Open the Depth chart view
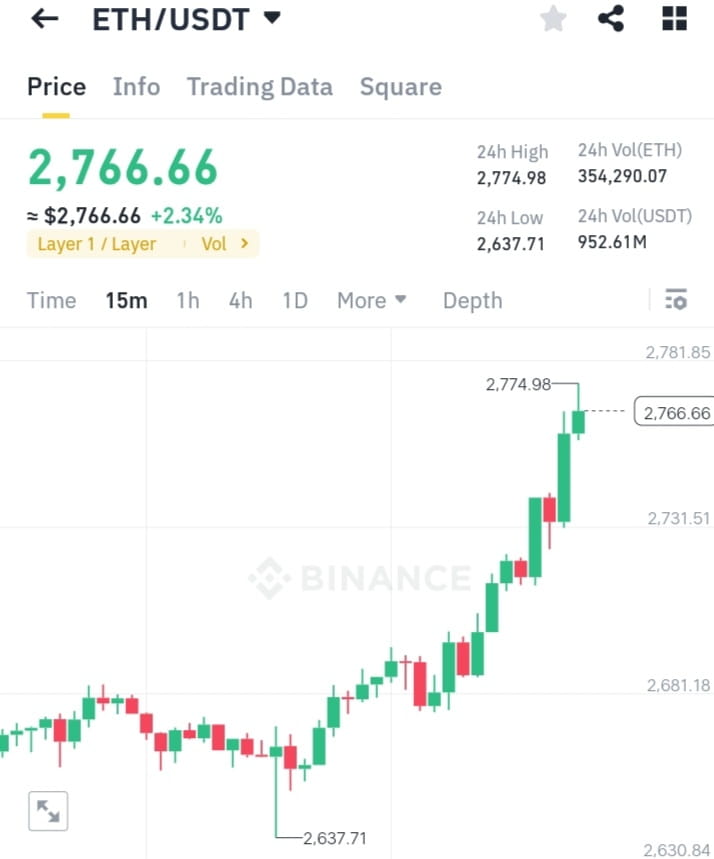714x859 pixels. 472,300
